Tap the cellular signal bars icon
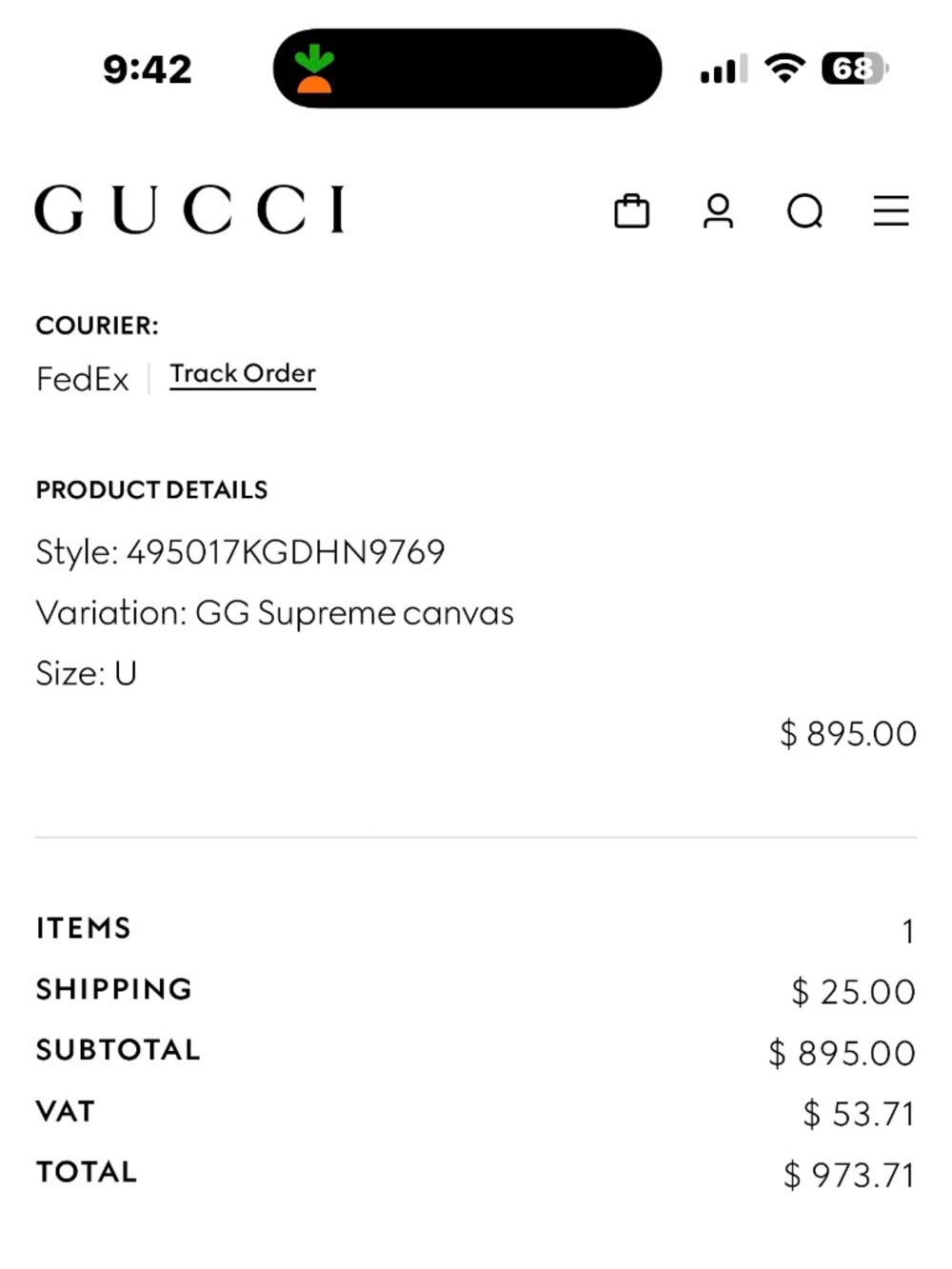Viewport: 952px width, 1269px height. point(721,70)
